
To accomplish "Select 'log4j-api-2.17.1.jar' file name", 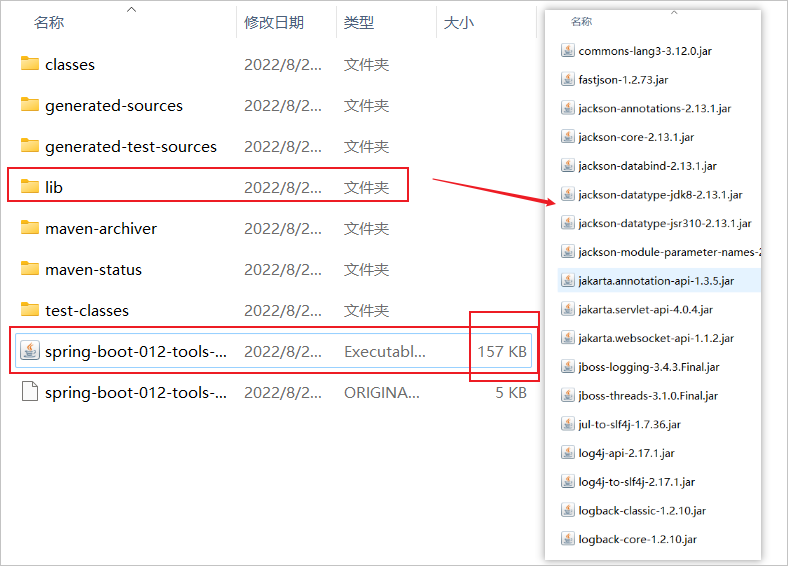I will (627, 453).
